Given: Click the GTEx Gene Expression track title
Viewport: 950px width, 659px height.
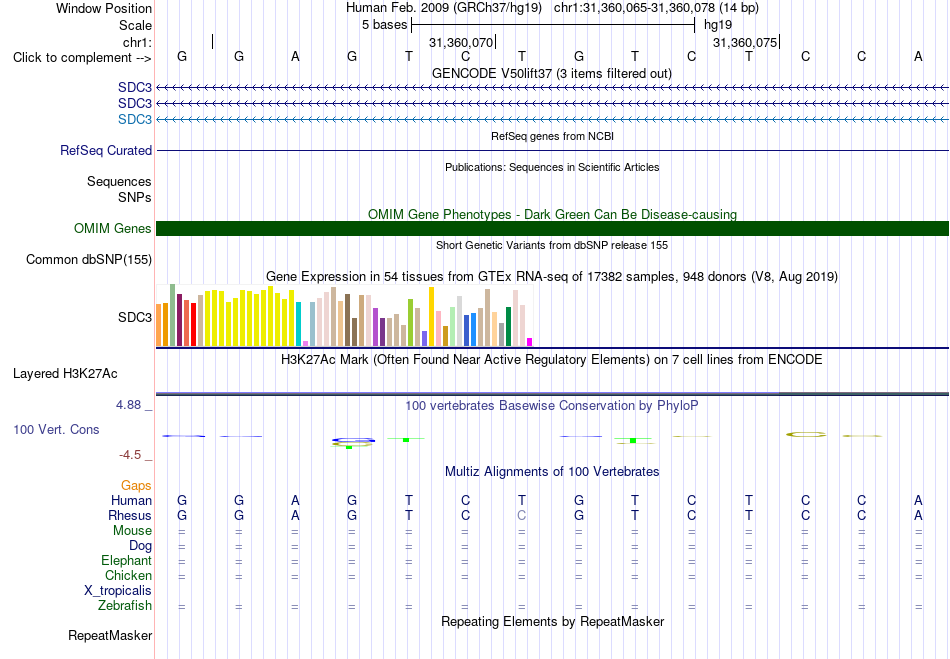Looking at the screenshot, I should [x=552, y=277].
